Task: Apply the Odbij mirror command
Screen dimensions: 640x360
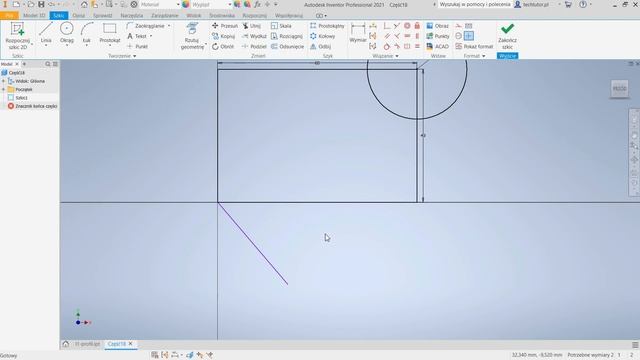Action: (320, 47)
